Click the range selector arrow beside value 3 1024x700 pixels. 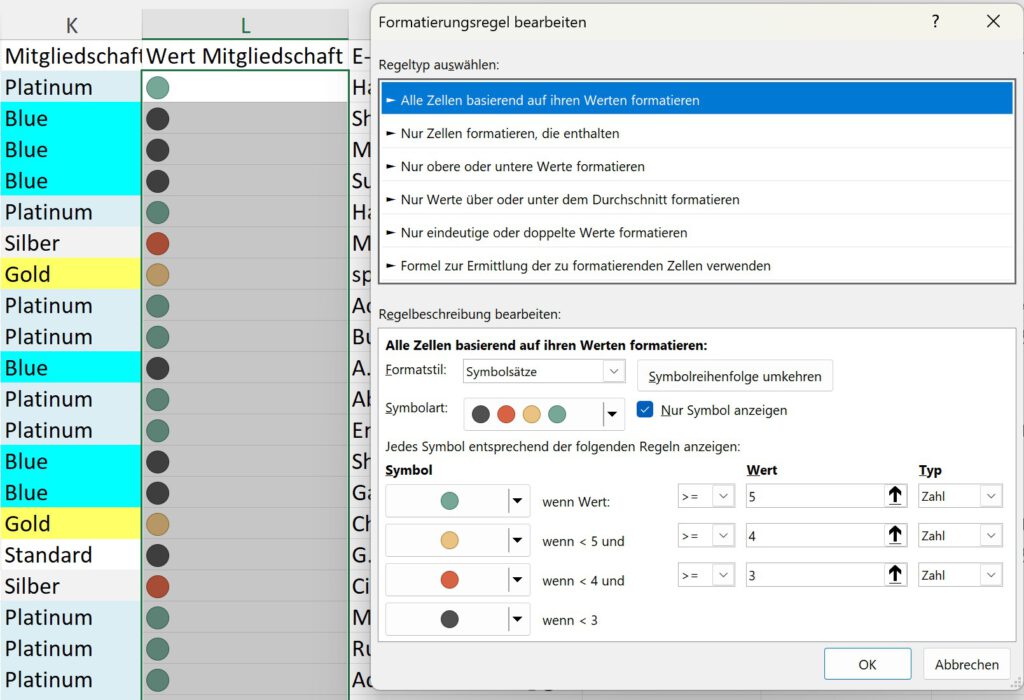click(x=895, y=575)
